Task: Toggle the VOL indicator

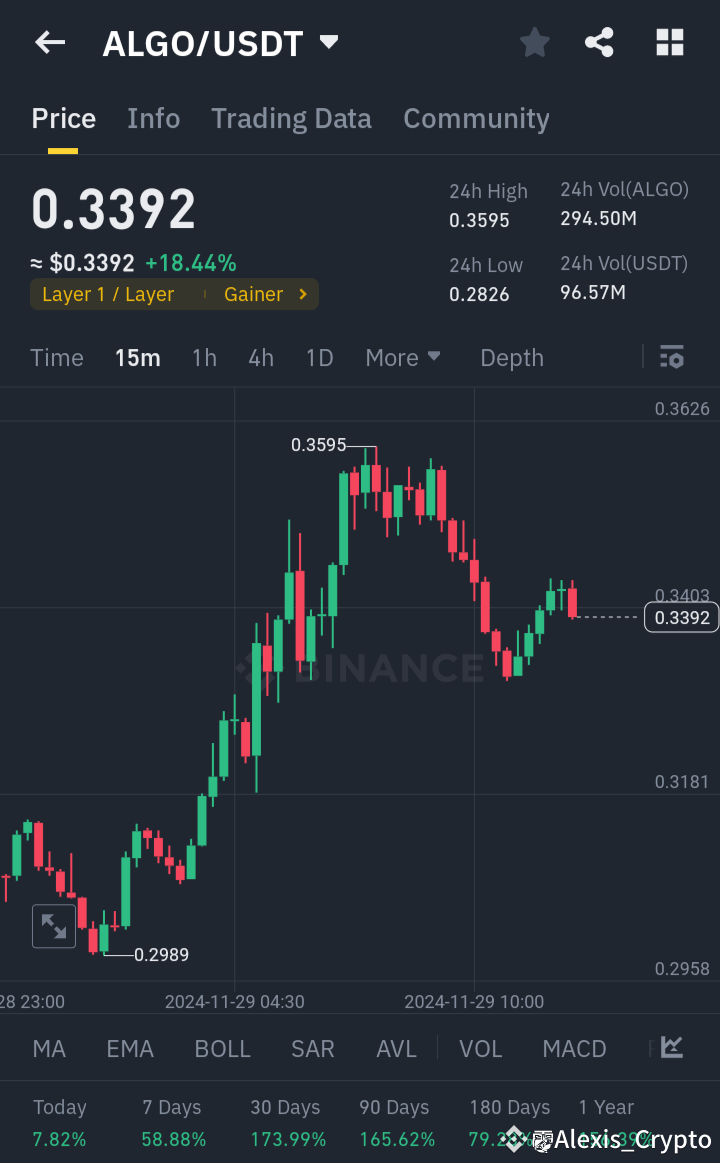Action: click(x=480, y=1048)
